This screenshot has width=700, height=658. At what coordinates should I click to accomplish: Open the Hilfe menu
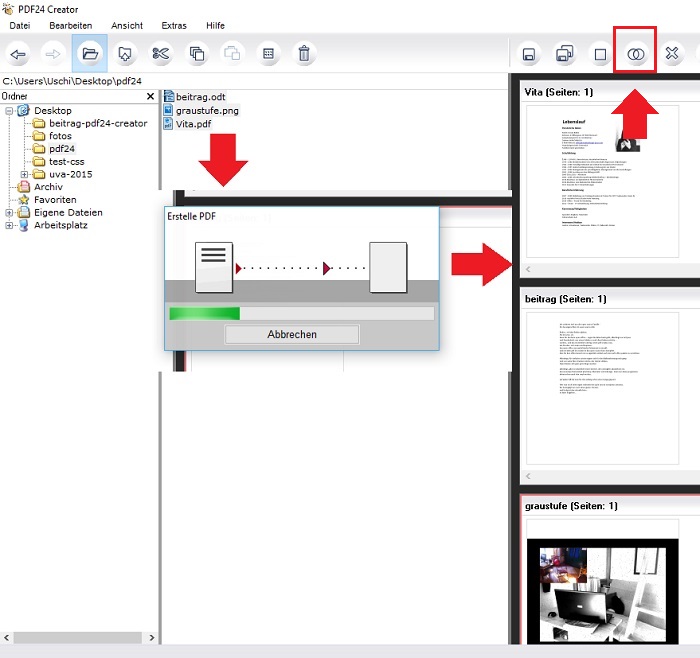[215, 25]
